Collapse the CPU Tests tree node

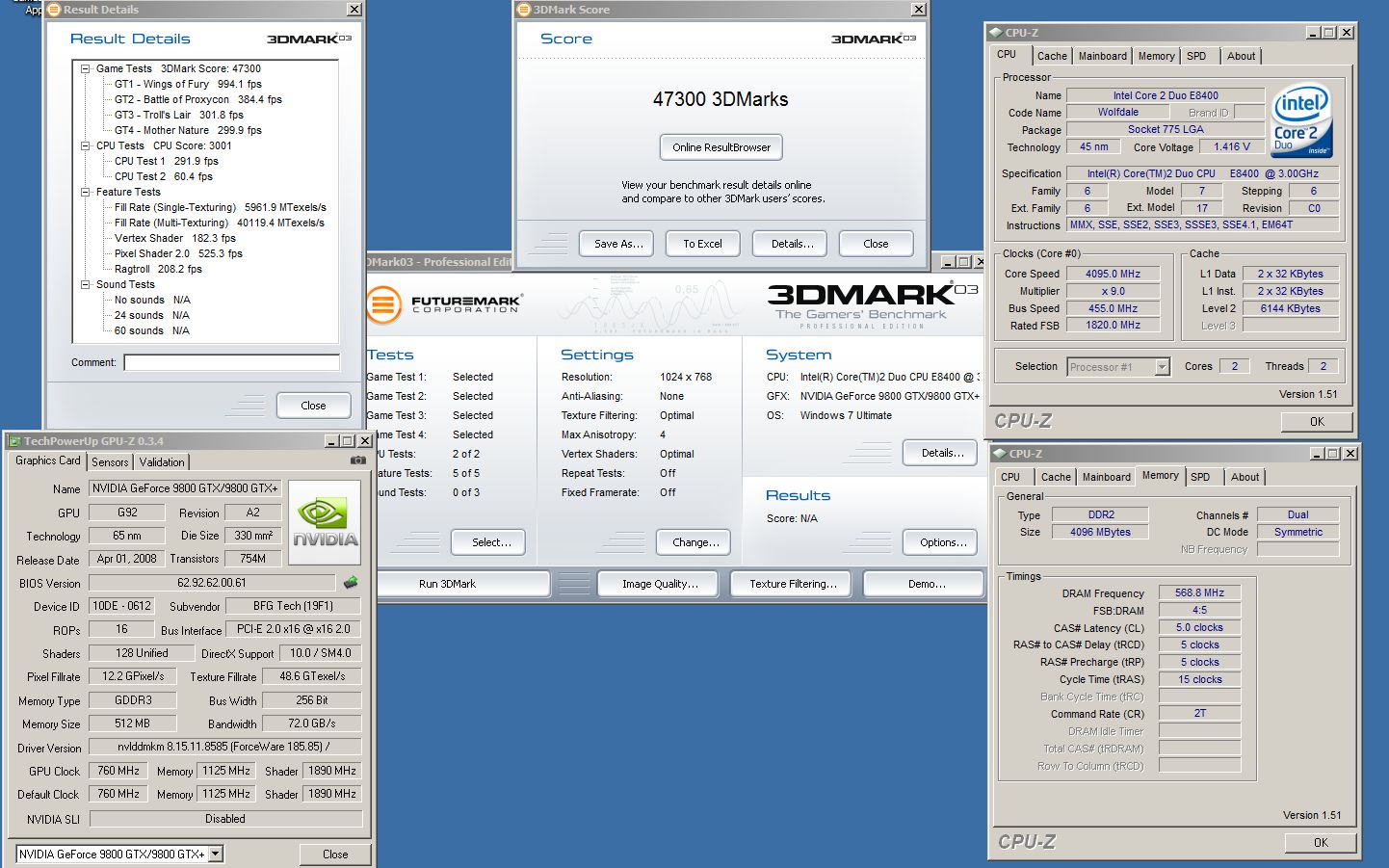point(85,145)
